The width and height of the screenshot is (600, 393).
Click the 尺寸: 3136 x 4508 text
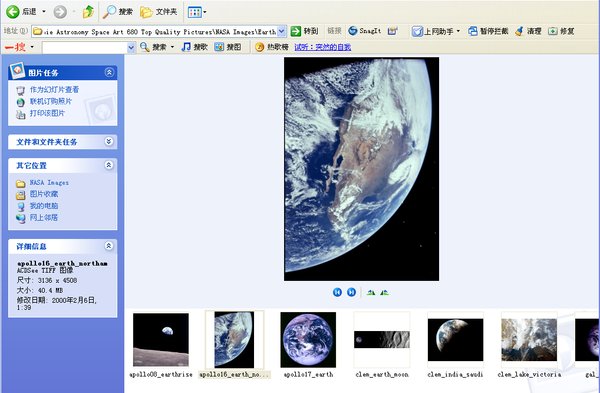coord(47,280)
